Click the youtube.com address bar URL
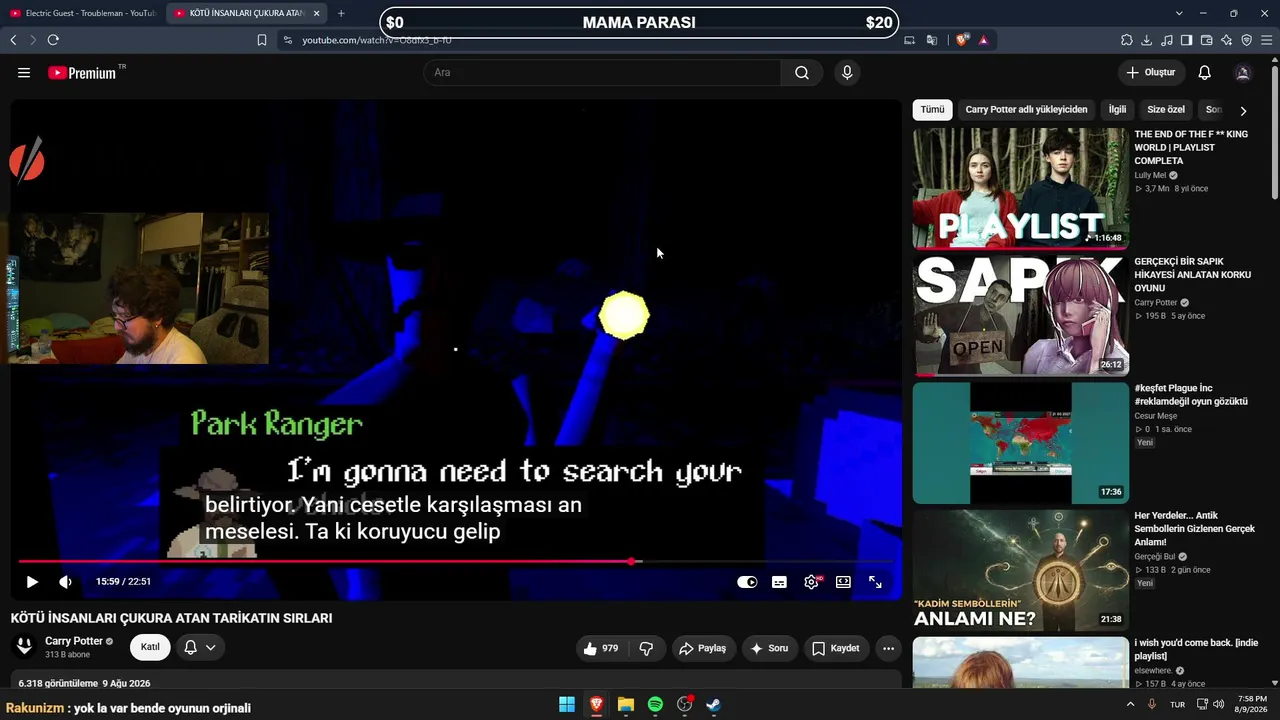 coord(377,40)
